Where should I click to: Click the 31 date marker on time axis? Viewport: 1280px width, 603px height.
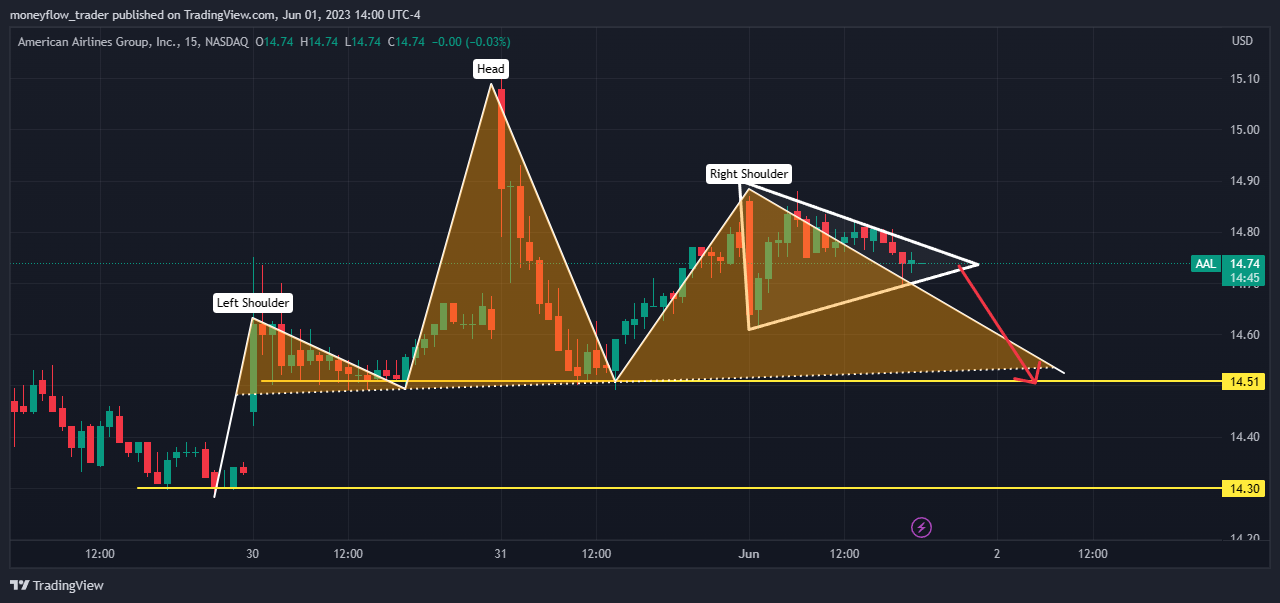[501, 553]
